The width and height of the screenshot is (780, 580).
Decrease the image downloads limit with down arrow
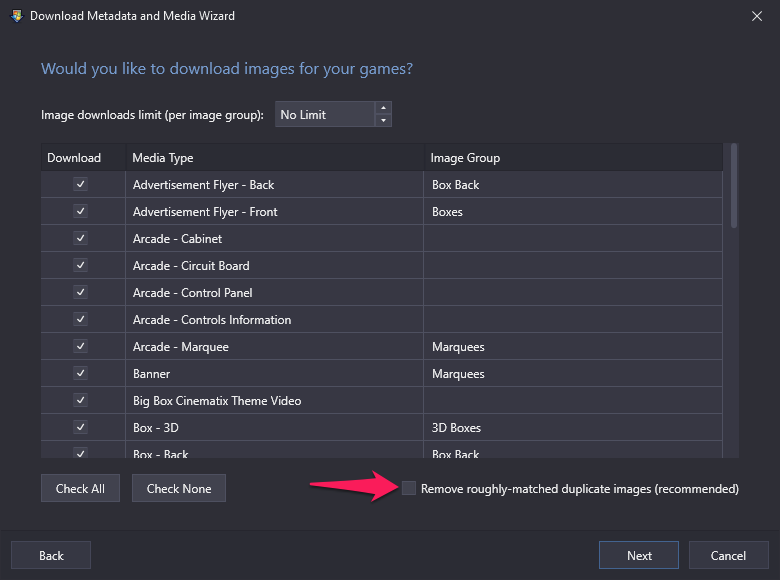pos(383,120)
